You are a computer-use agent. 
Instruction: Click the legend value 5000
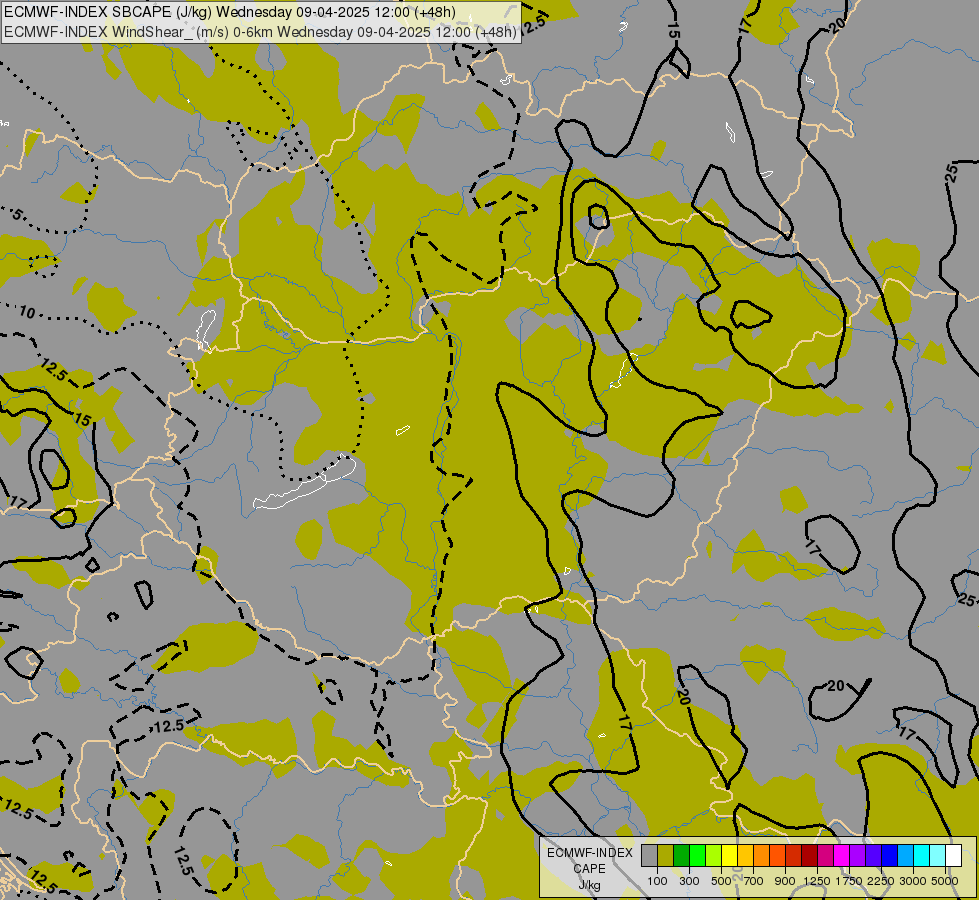945,881
